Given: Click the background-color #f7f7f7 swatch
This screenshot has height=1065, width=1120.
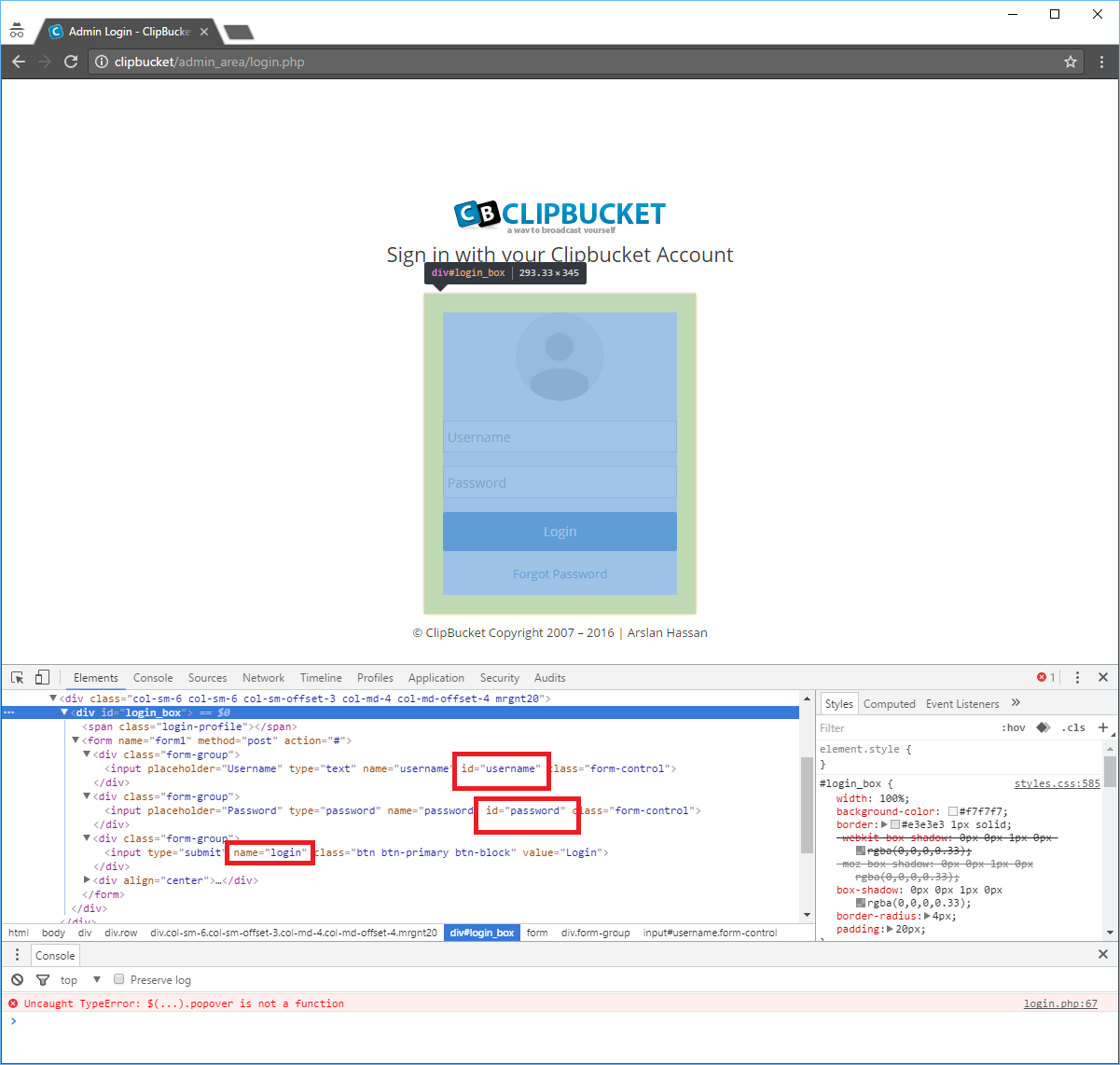Looking at the screenshot, I should coord(953,811).
